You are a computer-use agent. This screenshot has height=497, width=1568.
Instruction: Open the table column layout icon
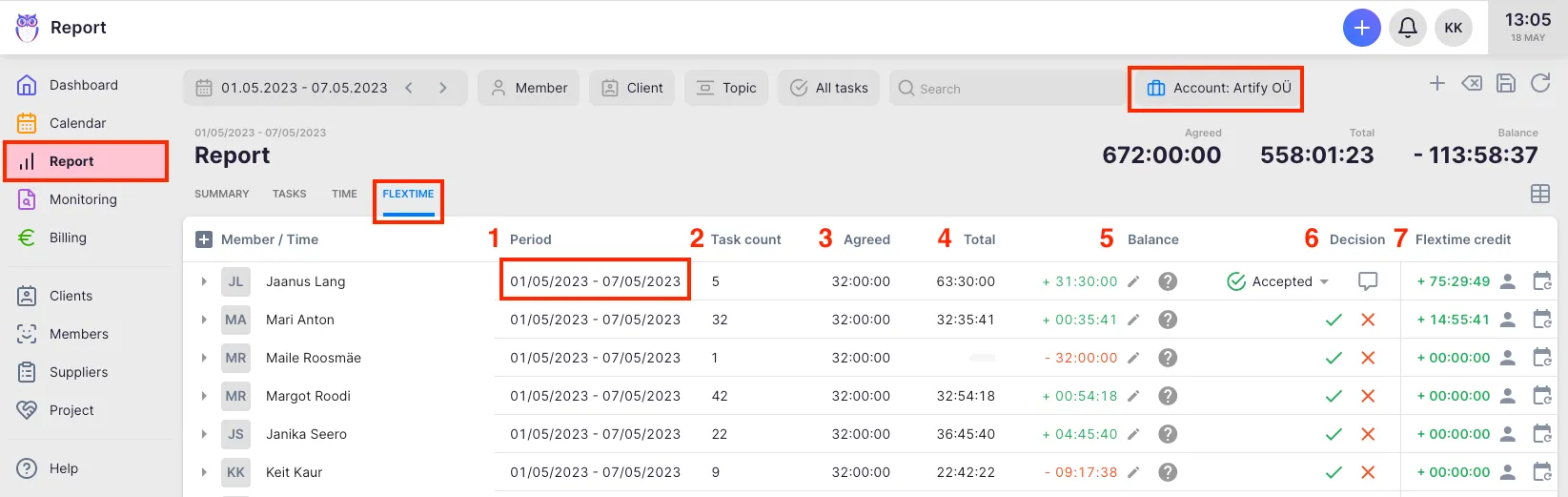(1539, 194)
